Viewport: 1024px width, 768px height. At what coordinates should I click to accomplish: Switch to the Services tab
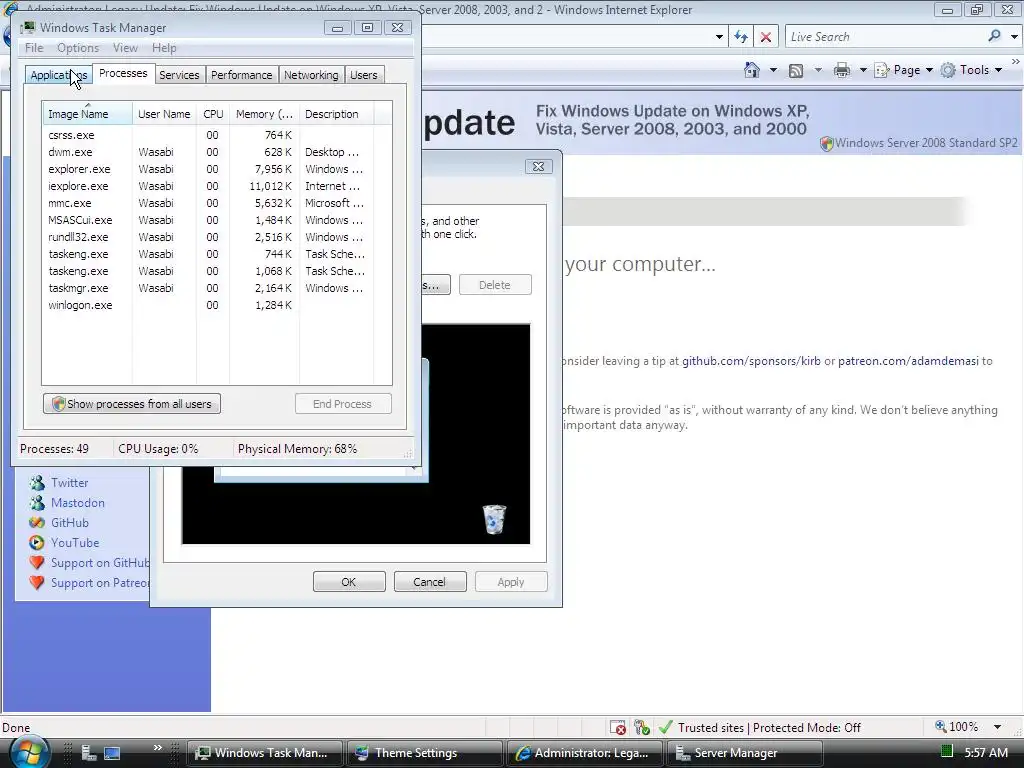pyautogui.click(x=179, y=75)
